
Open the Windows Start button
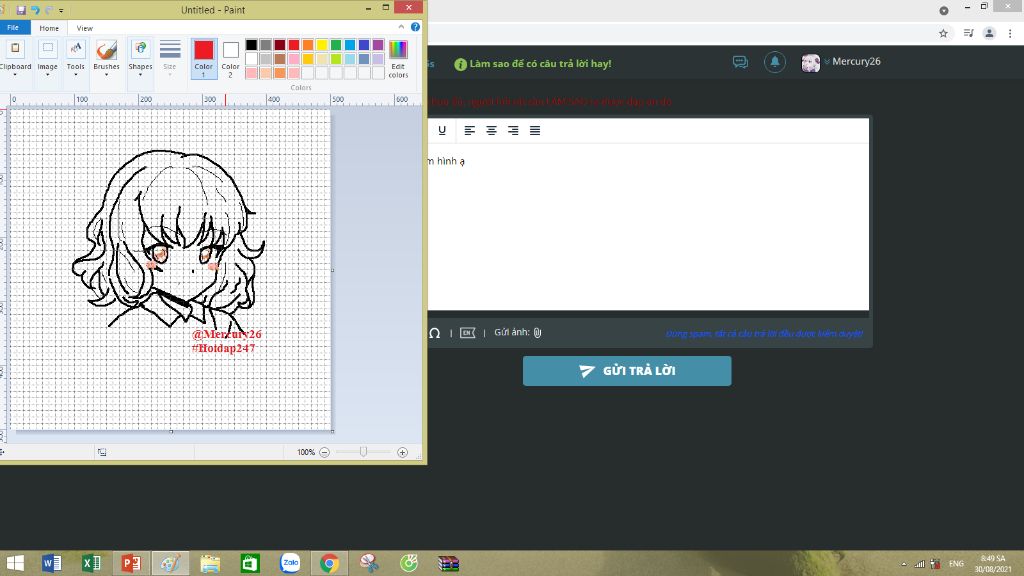[14, 563]
